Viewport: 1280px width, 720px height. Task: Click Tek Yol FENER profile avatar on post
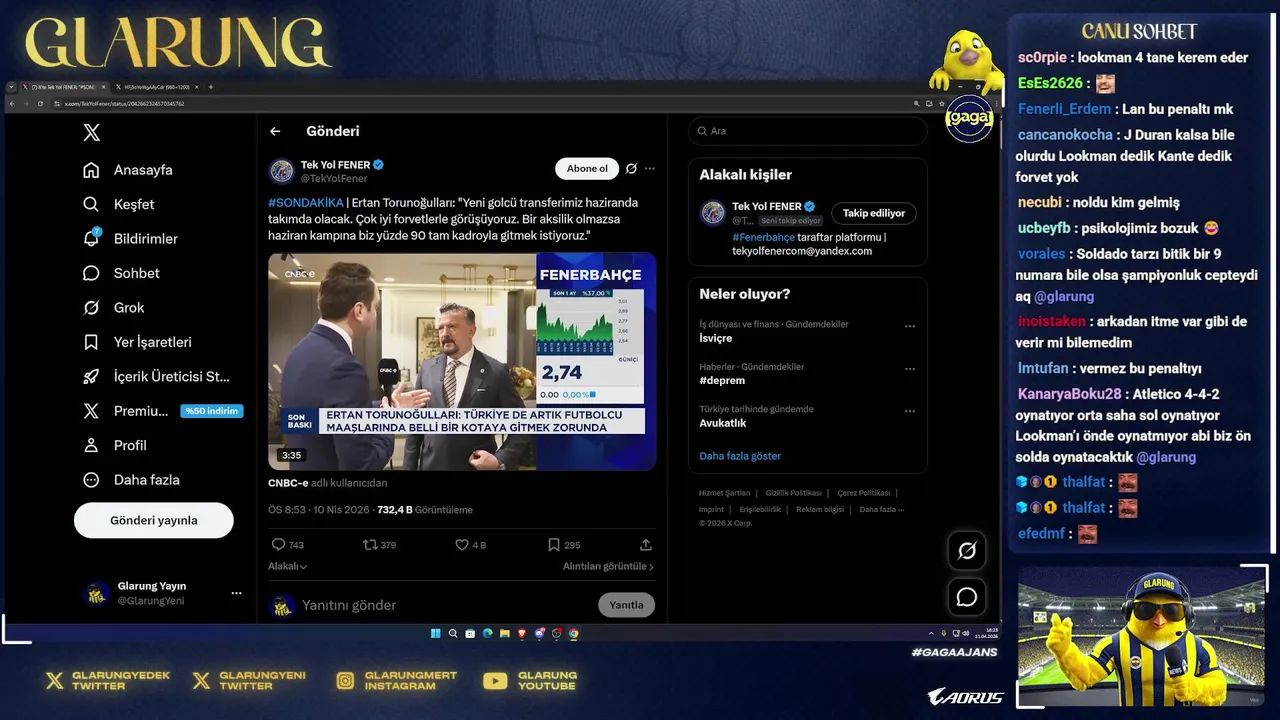[282, 171]
